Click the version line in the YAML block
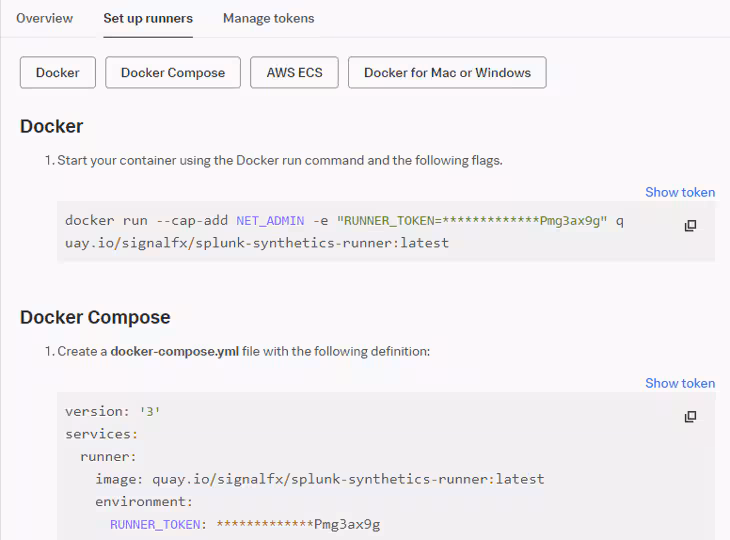Image resolution: width=730 pixels, height=540 pixels. point(113,412)
